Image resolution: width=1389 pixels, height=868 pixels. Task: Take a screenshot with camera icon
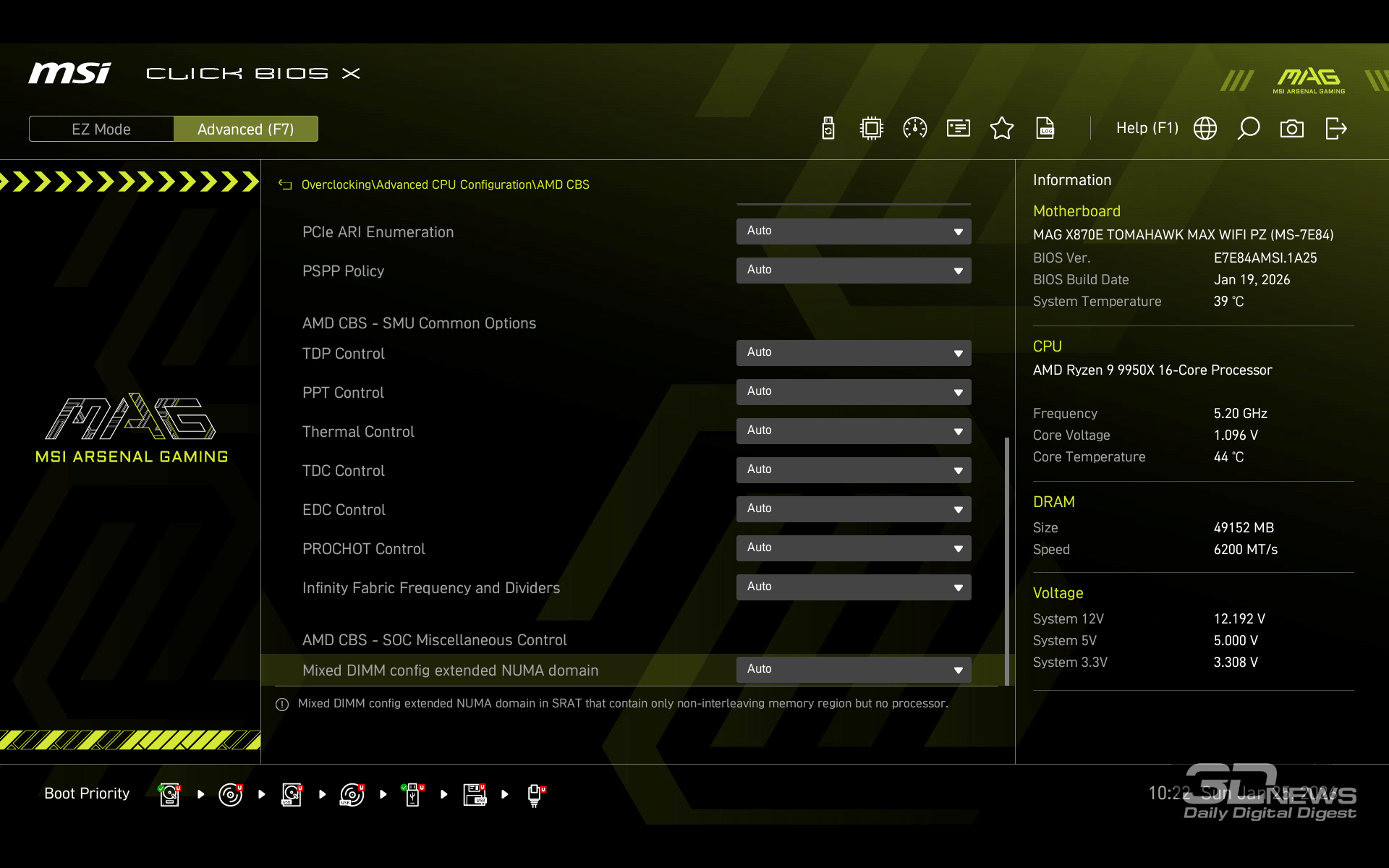1291,129
